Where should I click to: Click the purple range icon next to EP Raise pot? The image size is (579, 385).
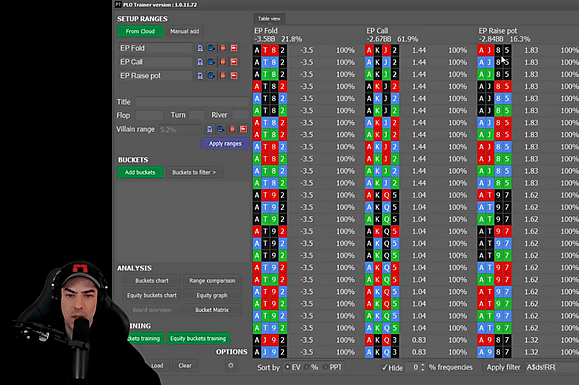pos(200,76)
